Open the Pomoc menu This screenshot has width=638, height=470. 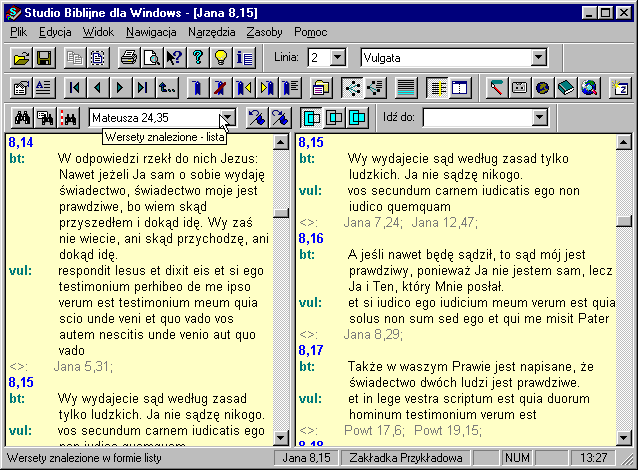point(310,32)
